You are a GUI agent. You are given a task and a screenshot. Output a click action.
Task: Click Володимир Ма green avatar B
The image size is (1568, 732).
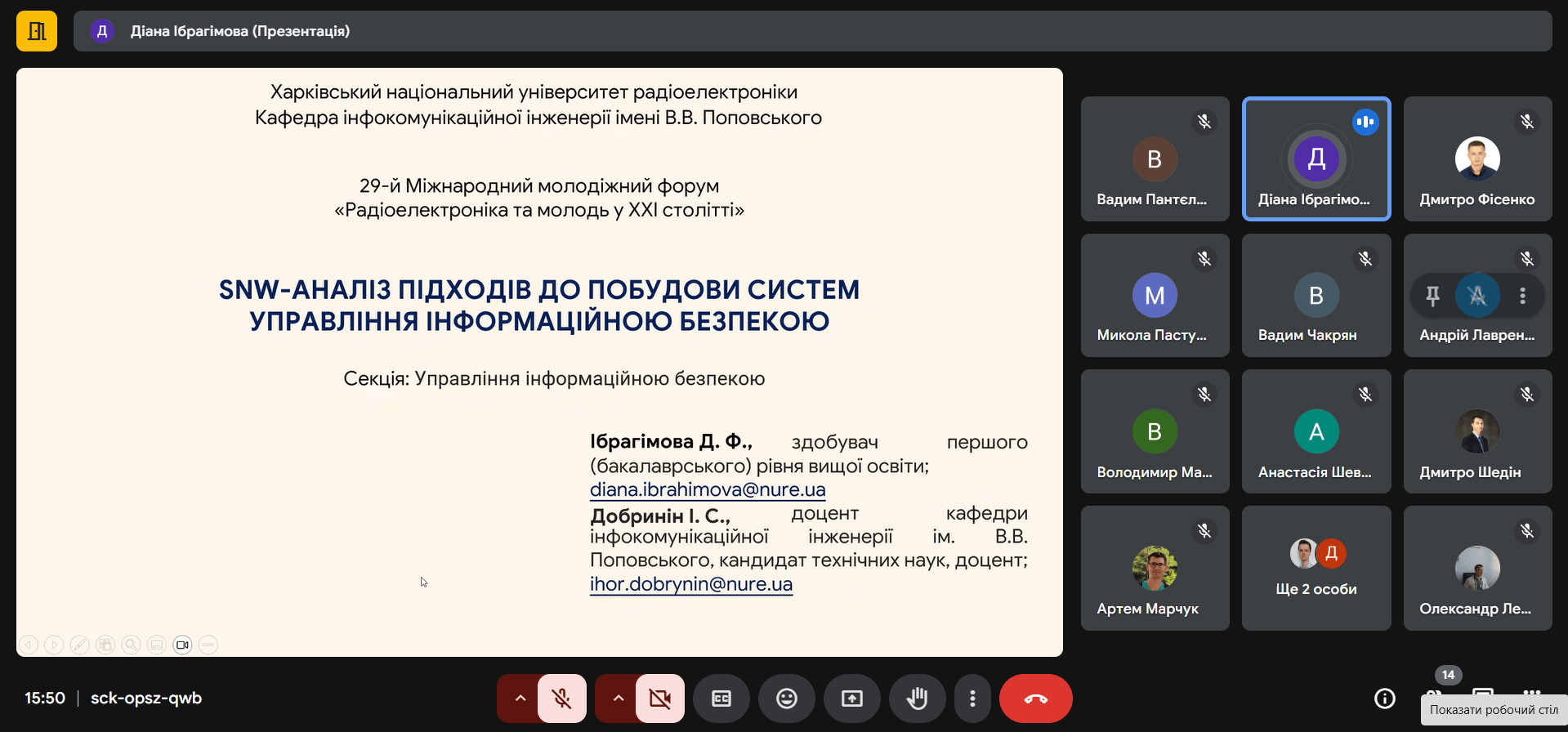coord(1155,431)
